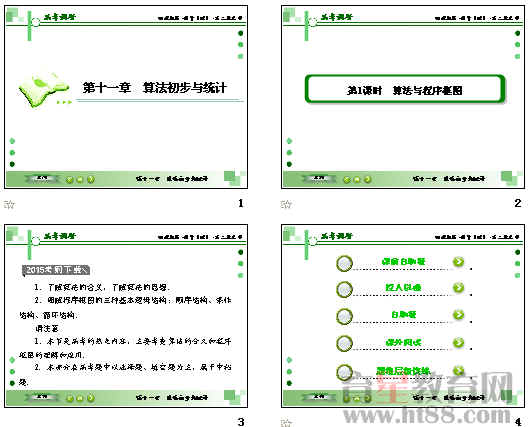Click forward round nav icon in slide 2 footer
The width and height of the screenshot is (528, 427).
[368, 180]
